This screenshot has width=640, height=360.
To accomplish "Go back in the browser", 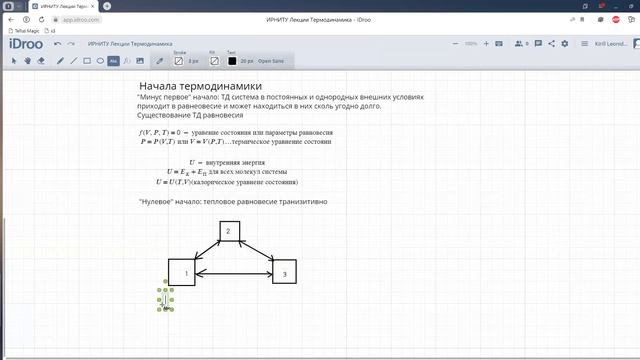I will point(11,20).
